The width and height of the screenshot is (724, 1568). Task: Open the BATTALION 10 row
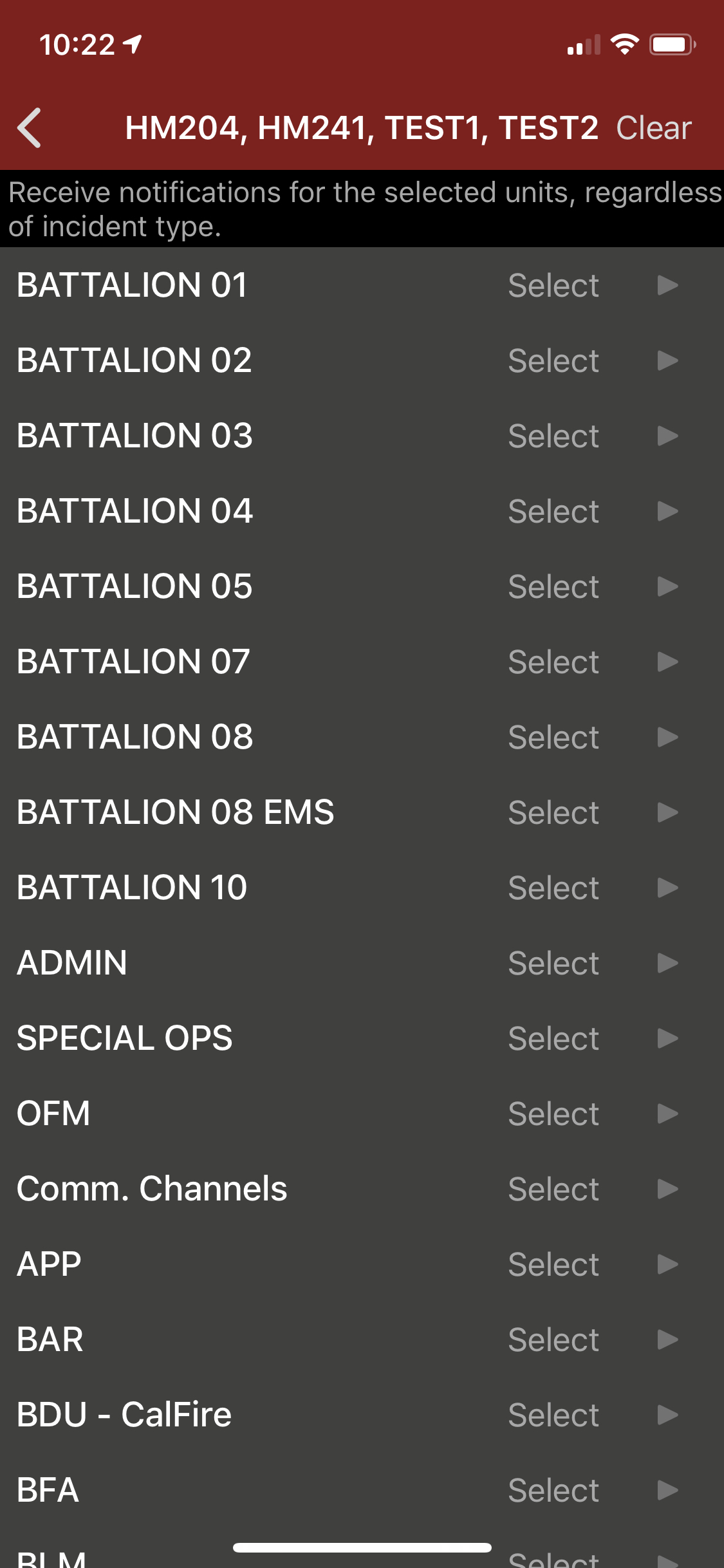(132, 888)
